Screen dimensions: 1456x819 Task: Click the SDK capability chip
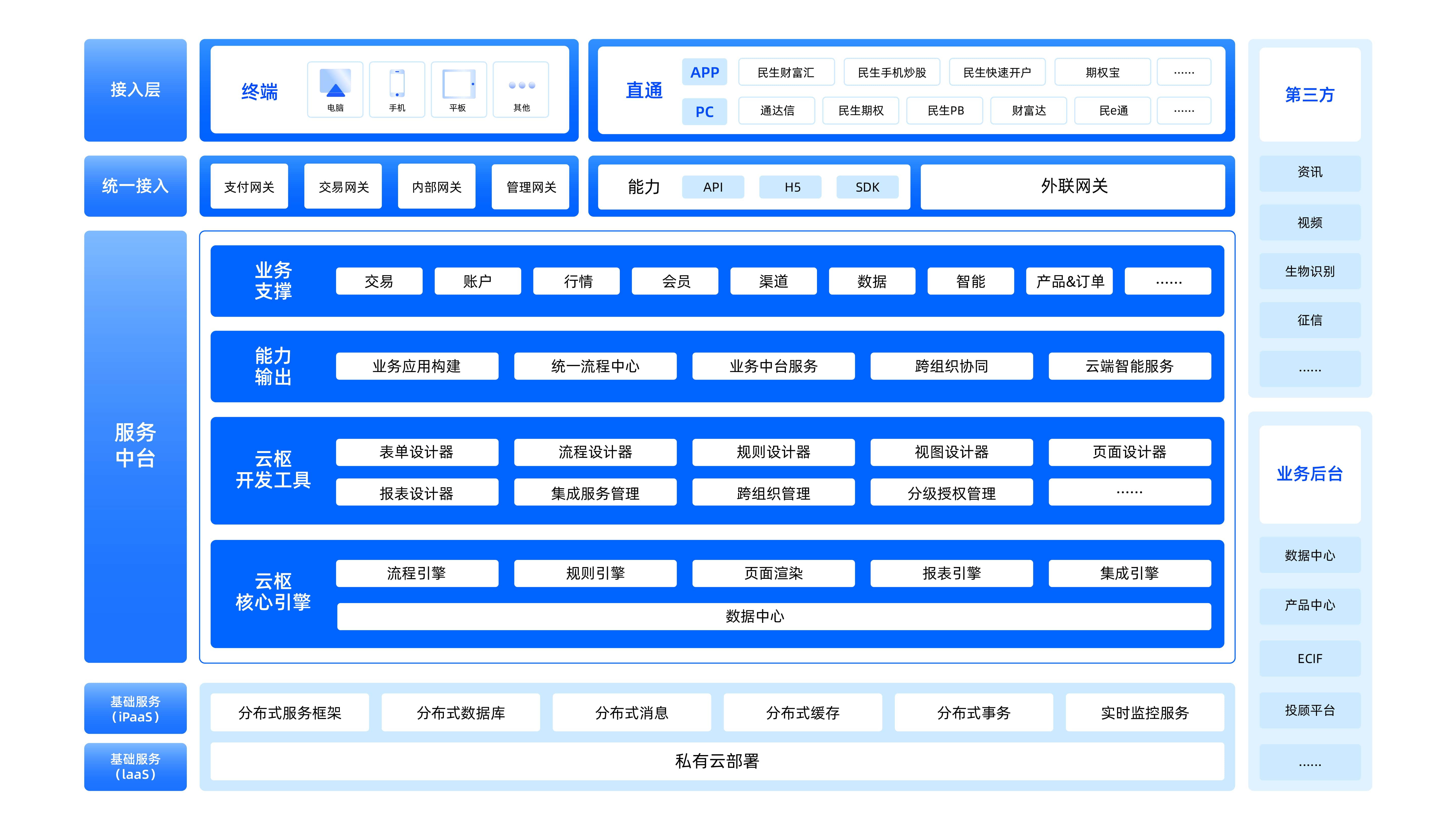(868, 187)
